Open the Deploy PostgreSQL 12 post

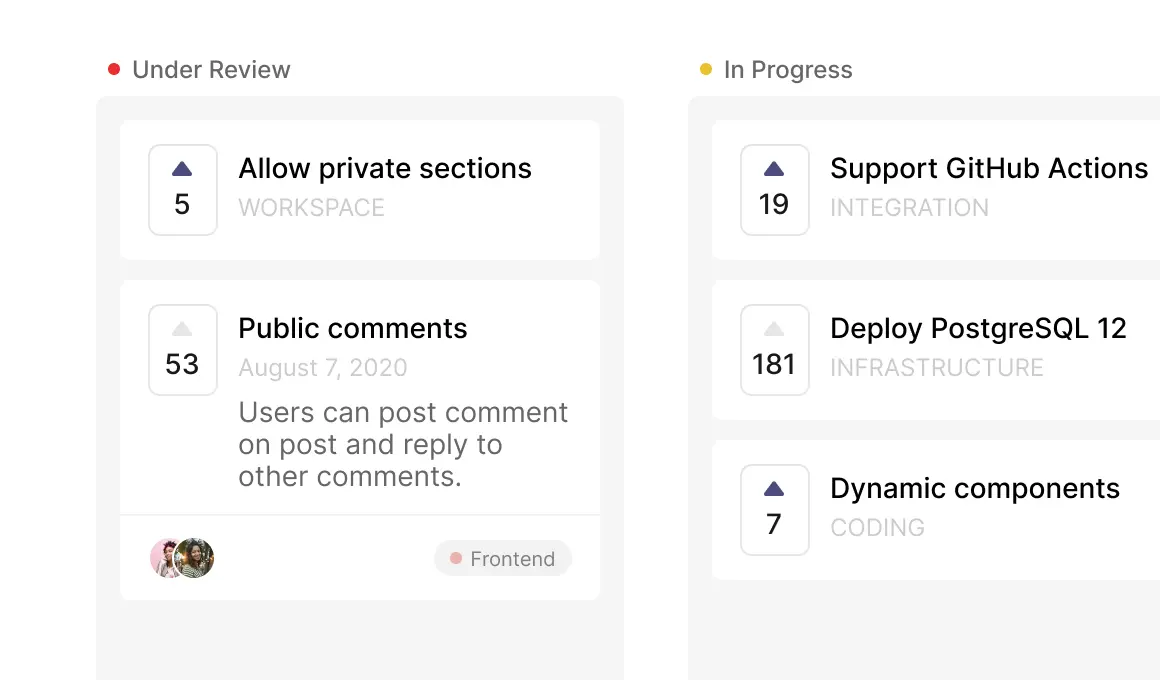(978, 328)
